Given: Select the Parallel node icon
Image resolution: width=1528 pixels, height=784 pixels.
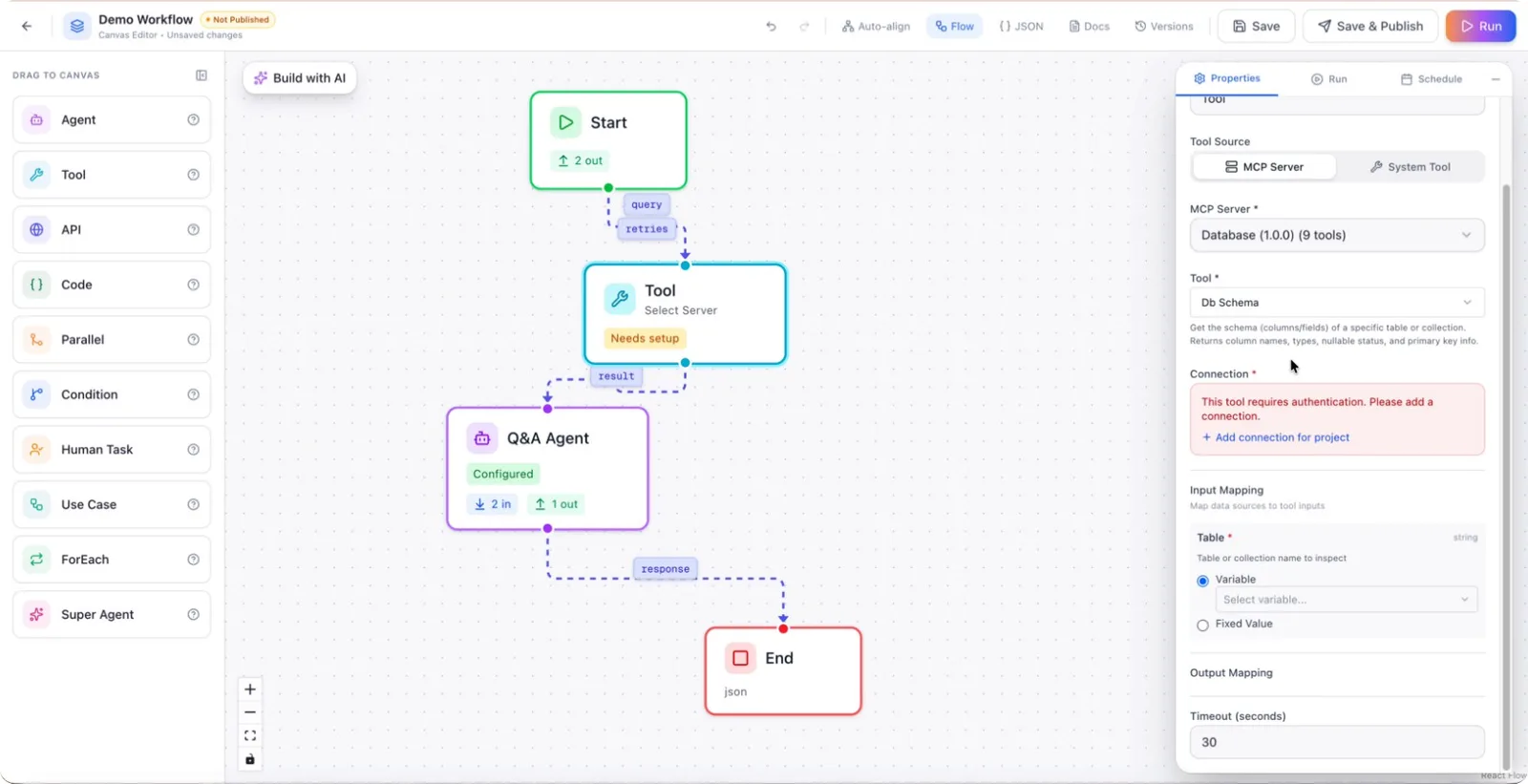Looking at the screenshot, I should 36,340.
